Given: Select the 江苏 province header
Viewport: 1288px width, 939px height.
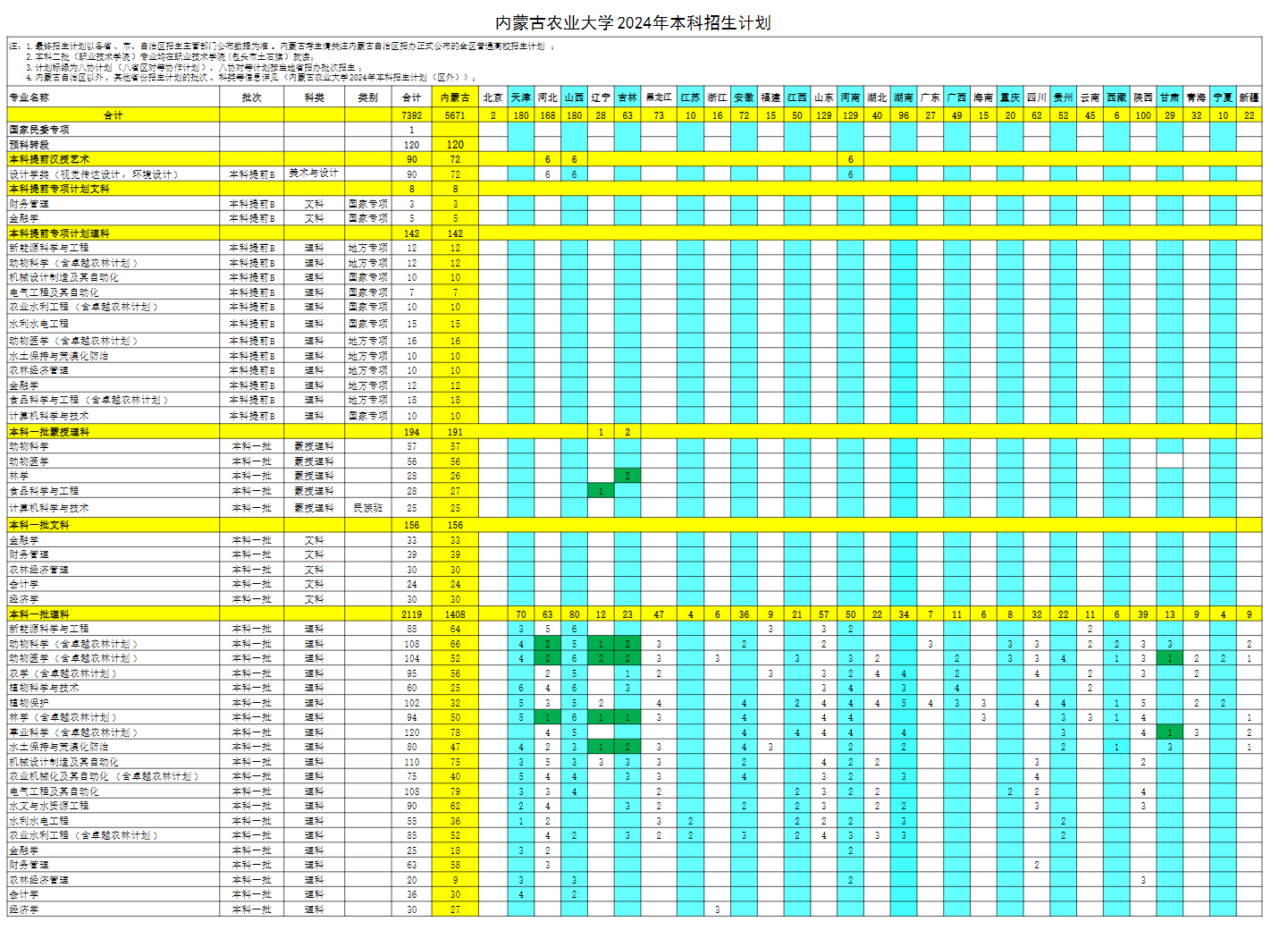Looking at the screenshot, I should (x=690, y=97).
